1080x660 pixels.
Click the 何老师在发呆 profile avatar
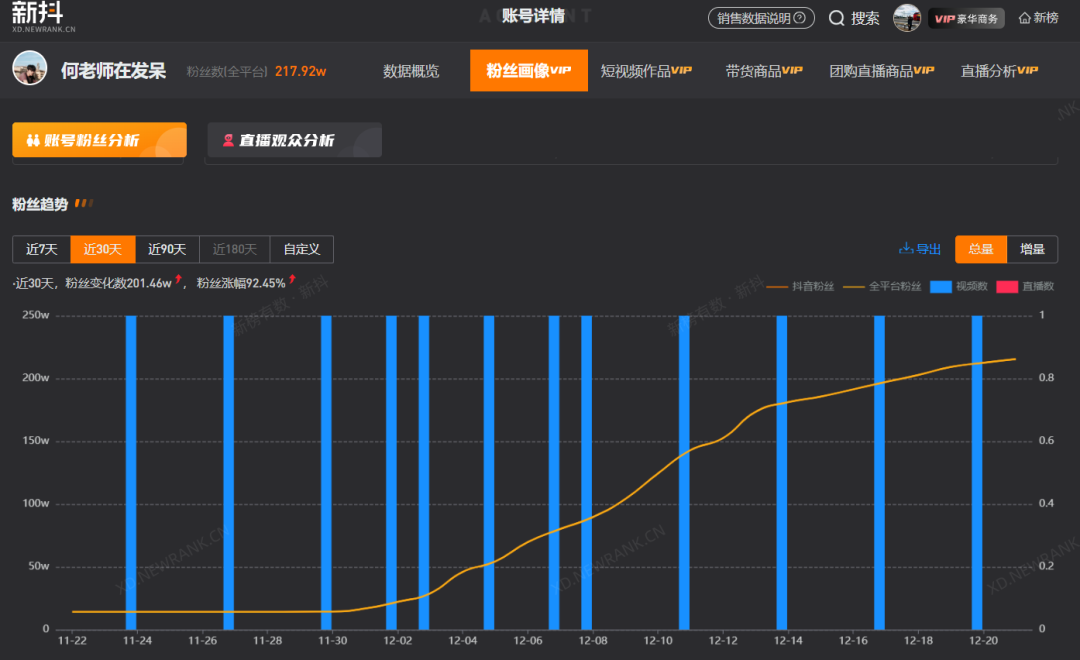tap(30, 69)
